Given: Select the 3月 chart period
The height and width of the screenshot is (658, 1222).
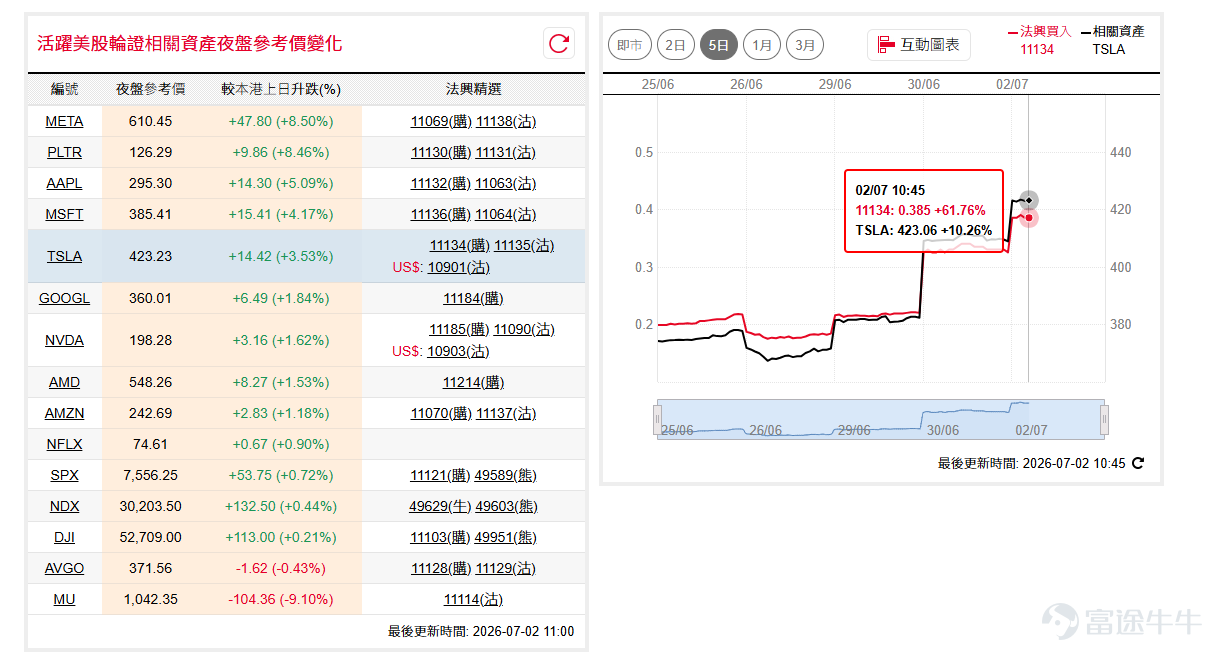Looking at the screenshot, I should (805, 45).
